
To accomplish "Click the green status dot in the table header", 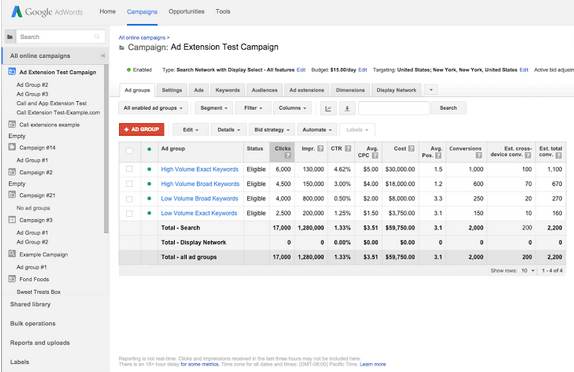I will click(x=149, y=149).
